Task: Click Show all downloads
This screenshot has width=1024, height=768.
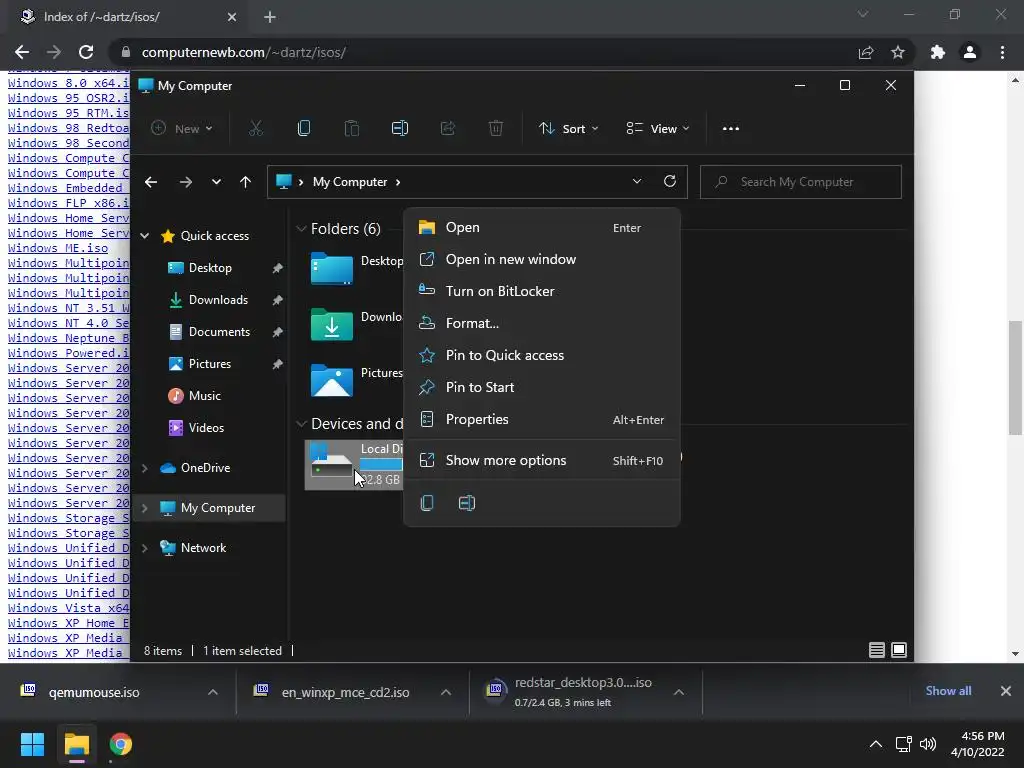Action: point(948,691)
